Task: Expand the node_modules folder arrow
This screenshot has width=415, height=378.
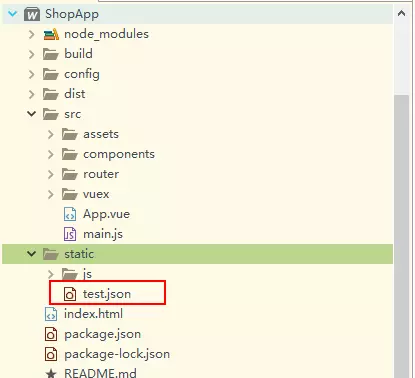Action: 31,34
